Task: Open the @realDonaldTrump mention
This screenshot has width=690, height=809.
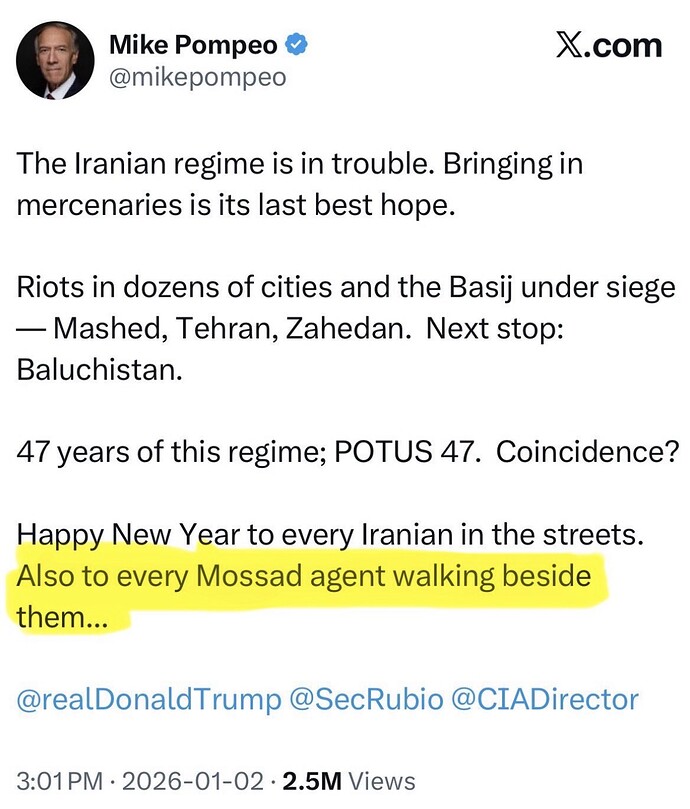Action: (x=149, y=699)
